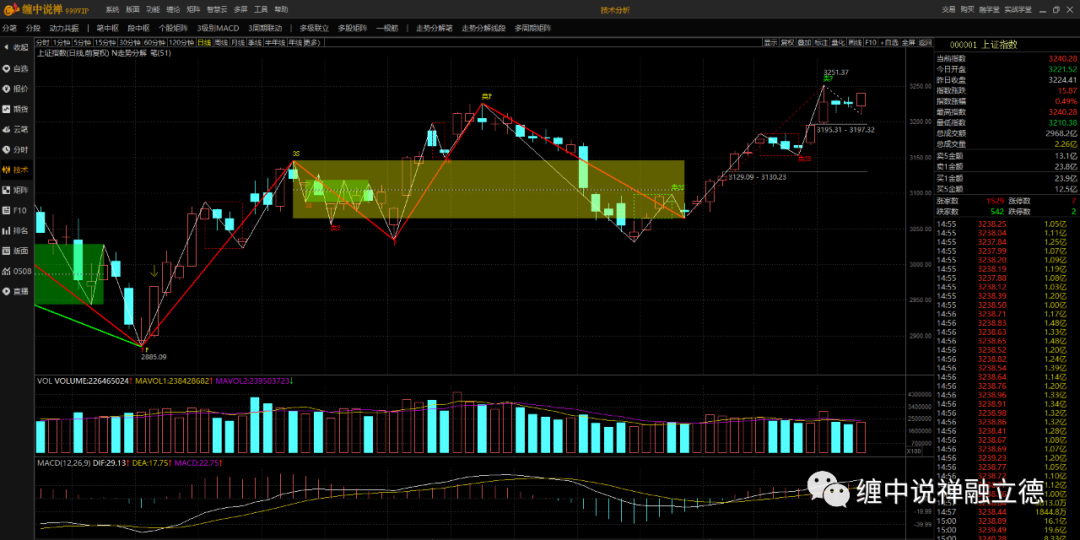This screenshot has width=1080, height=540.
Task: Switch to the 5分钟 period tab
Action: tap(82, 43)
